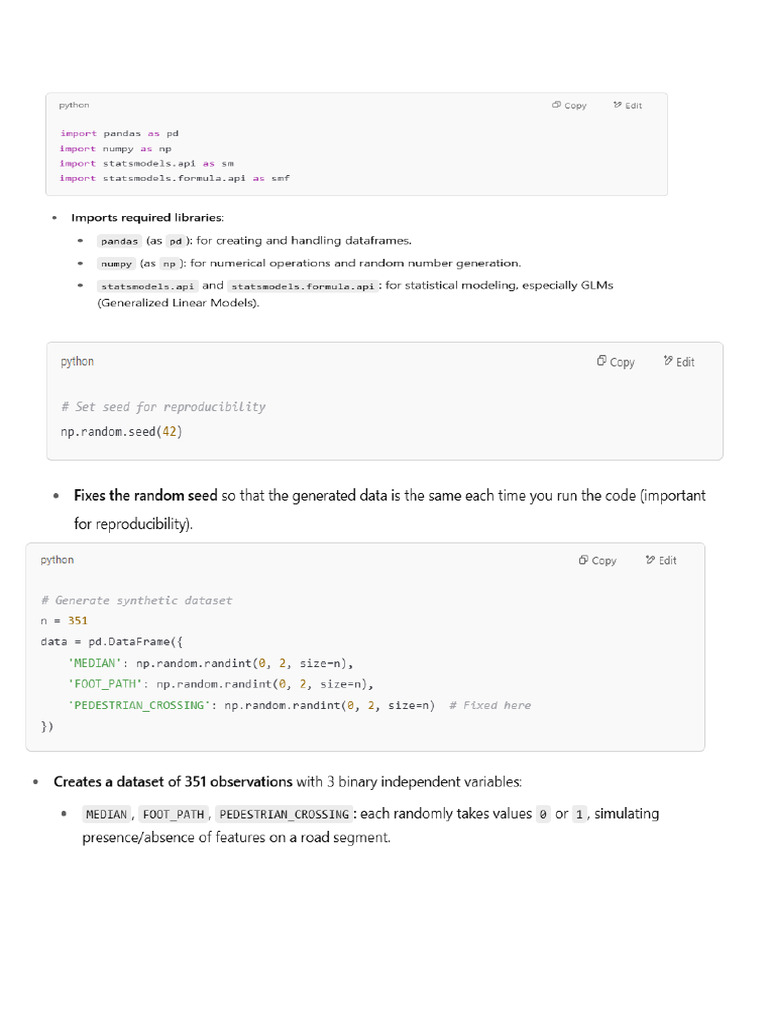Copy the np.random.seed code block
The height and width of the screenshot is (1024, 768).
click(x=615, y=361)
